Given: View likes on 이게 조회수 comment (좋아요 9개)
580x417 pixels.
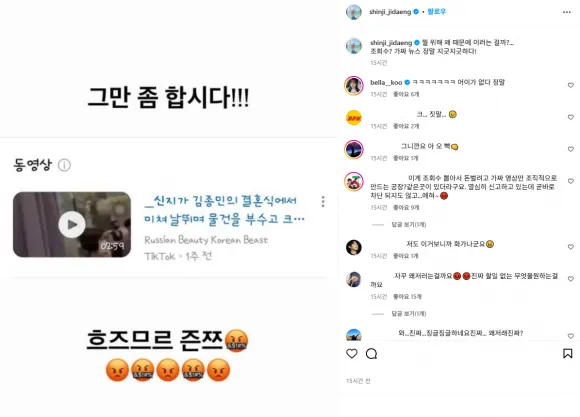Looking at the screenshot, I should 406,208.
